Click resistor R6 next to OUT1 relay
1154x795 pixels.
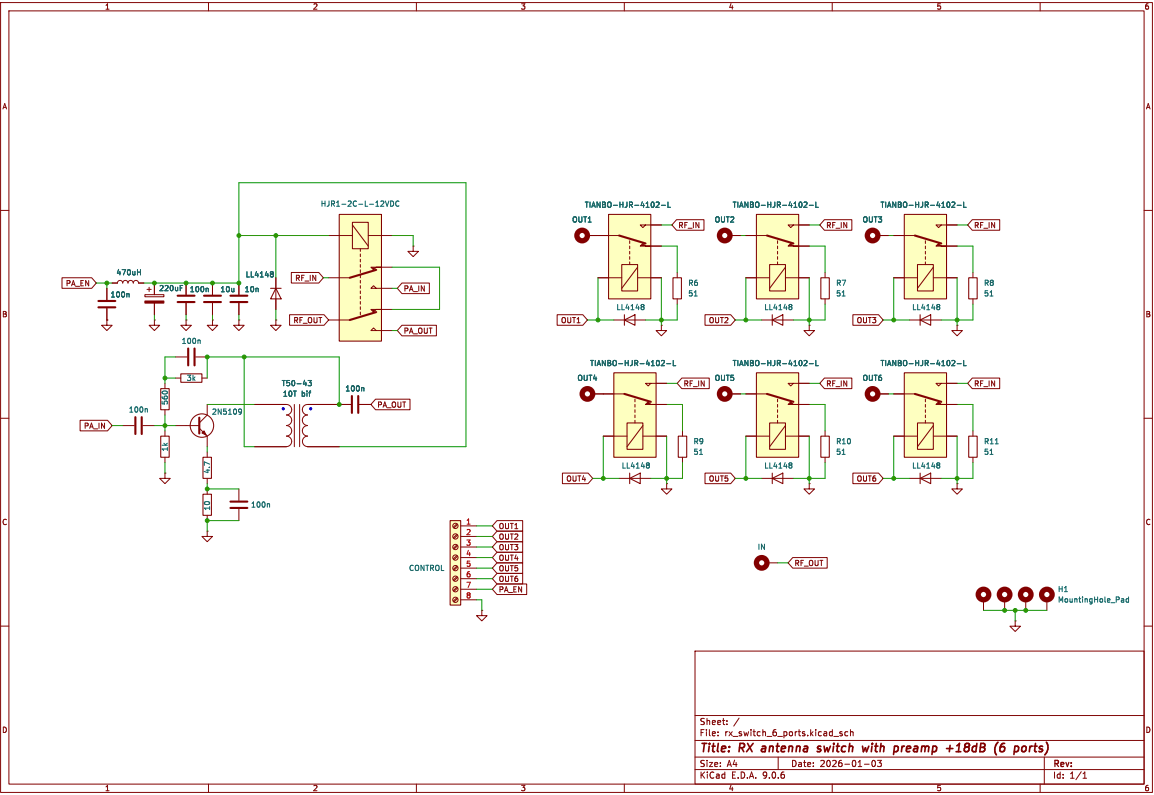[x=677, y=288]
